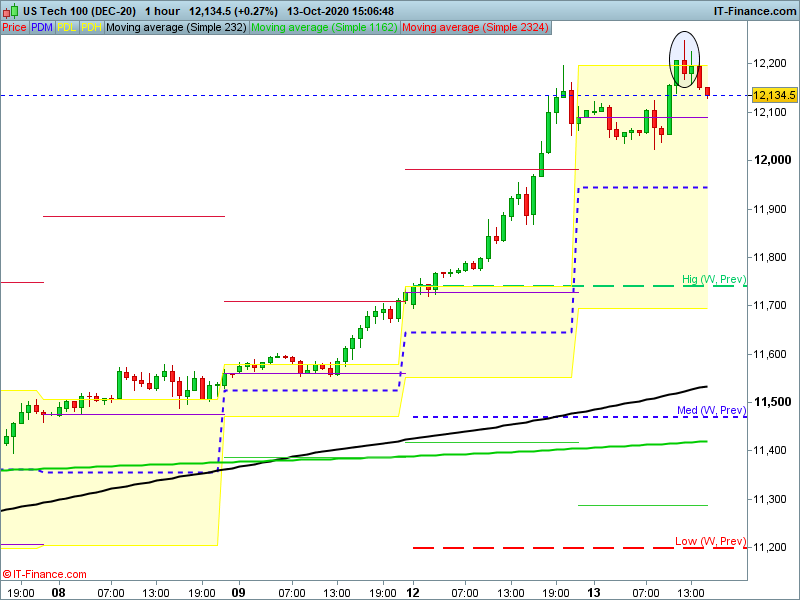The width and height of the screenshot is (800, 600).
Task: Click the 11,400 price axis label
Action: click(x=770, y=450)
